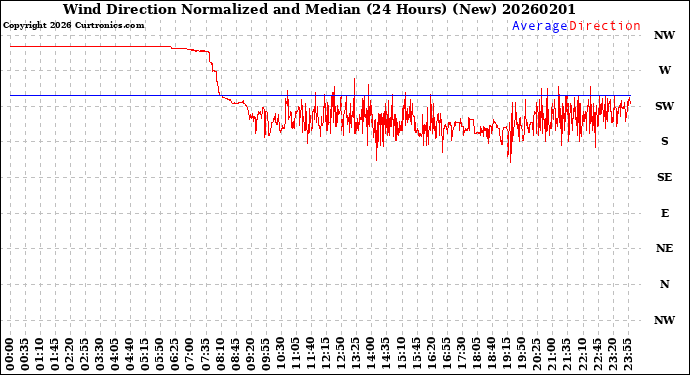
Task: Click the chart title text
Action: click(319, 9)
